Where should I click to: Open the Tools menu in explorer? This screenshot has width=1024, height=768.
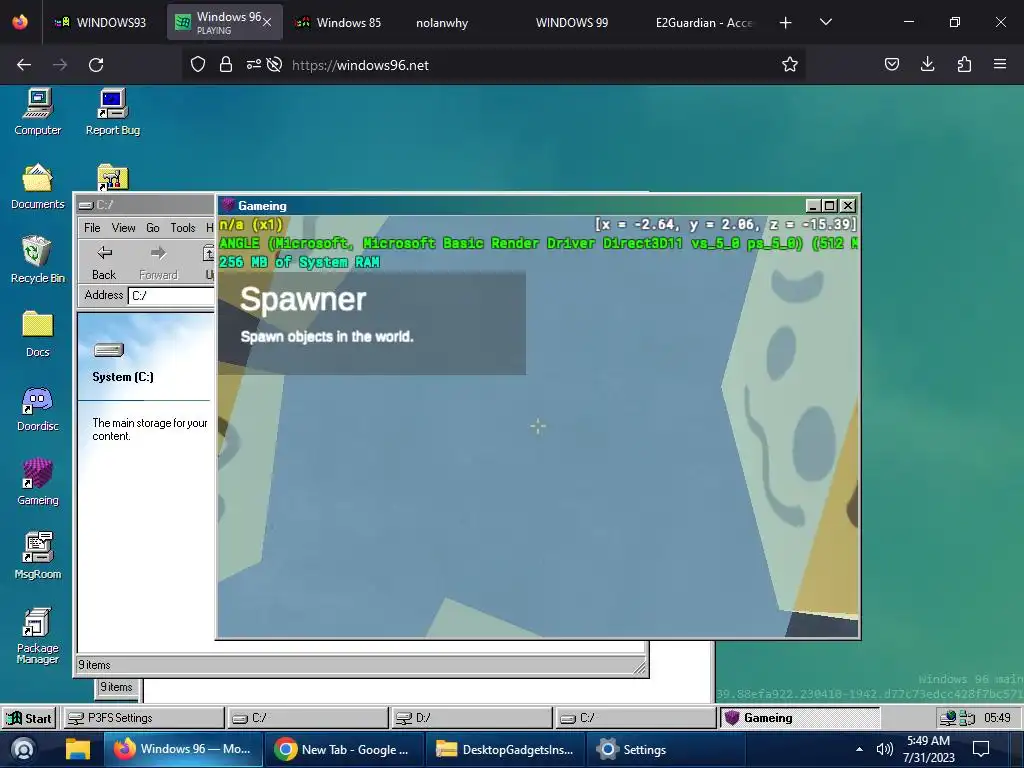183,228
